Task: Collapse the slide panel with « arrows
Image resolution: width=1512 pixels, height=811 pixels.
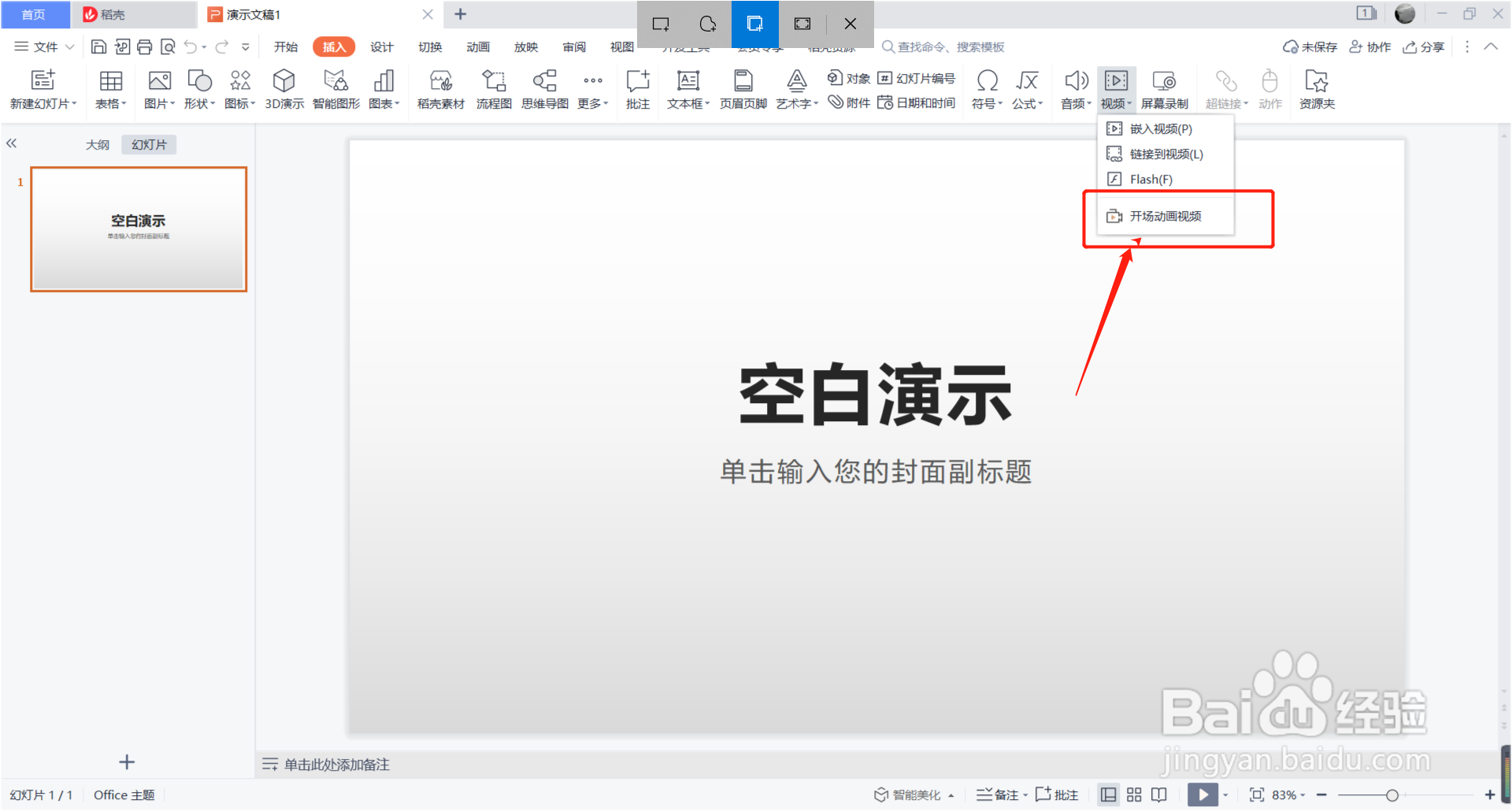Action: click(11, 143)
